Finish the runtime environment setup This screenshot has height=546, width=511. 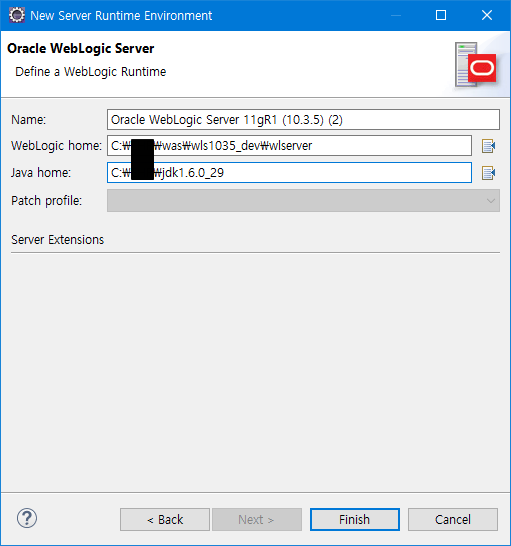point(355,520)
